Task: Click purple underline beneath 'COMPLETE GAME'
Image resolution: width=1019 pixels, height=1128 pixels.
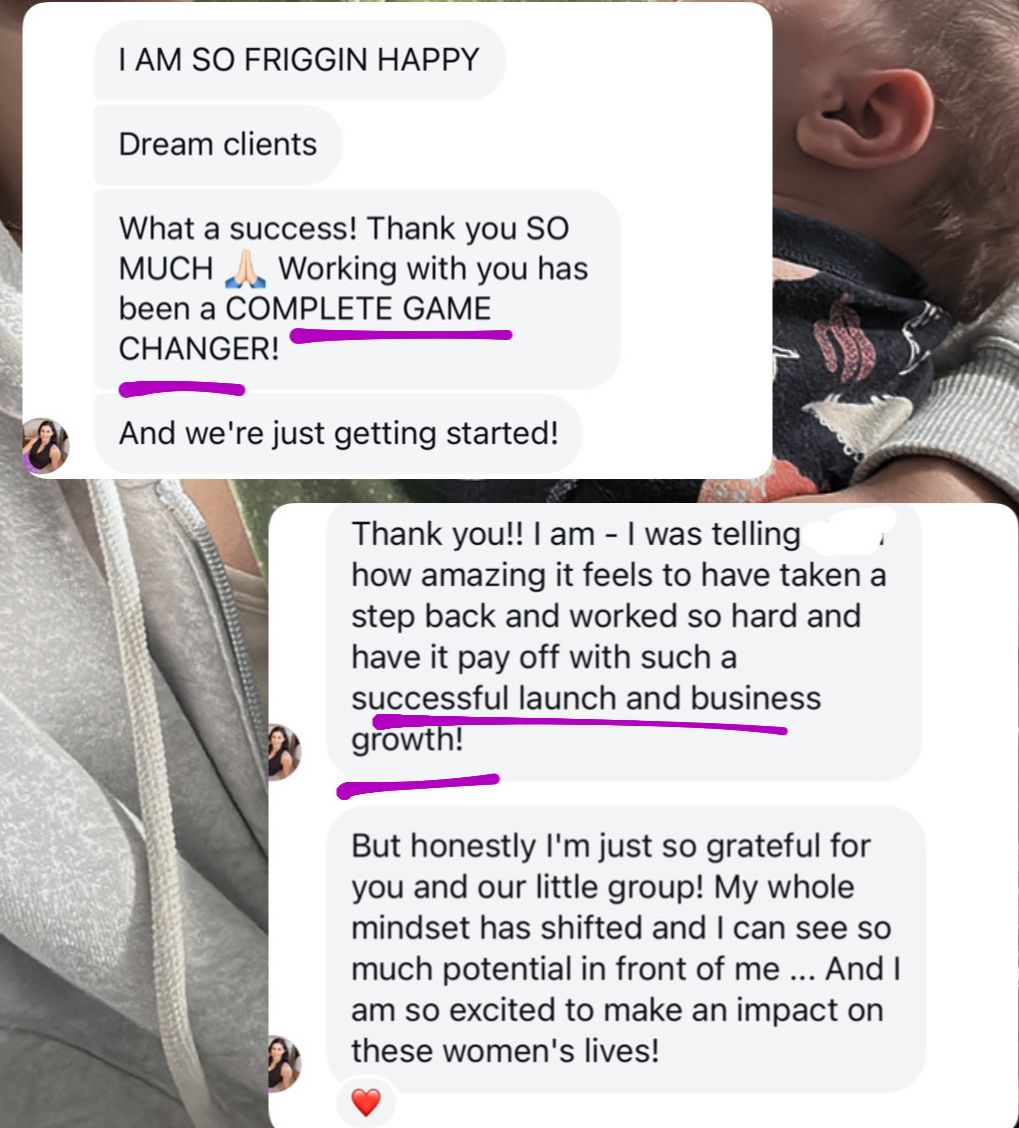Action: pos(401,335)
